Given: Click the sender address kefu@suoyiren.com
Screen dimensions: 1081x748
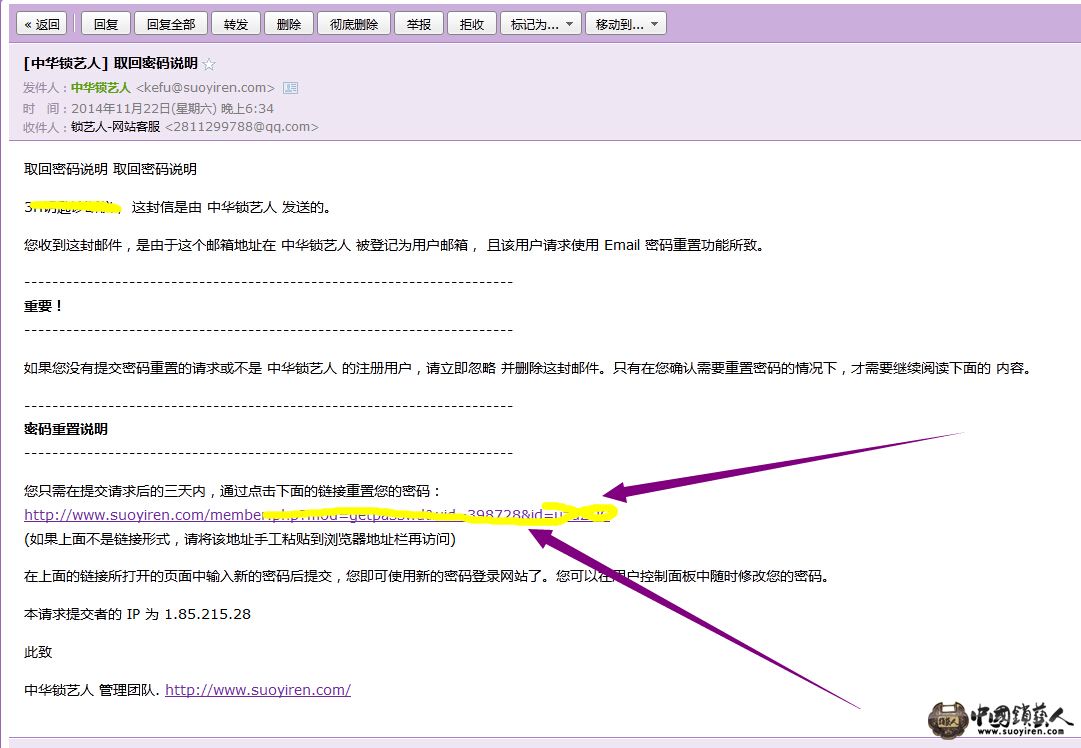Looking at the screenshot, I should 205,88.
